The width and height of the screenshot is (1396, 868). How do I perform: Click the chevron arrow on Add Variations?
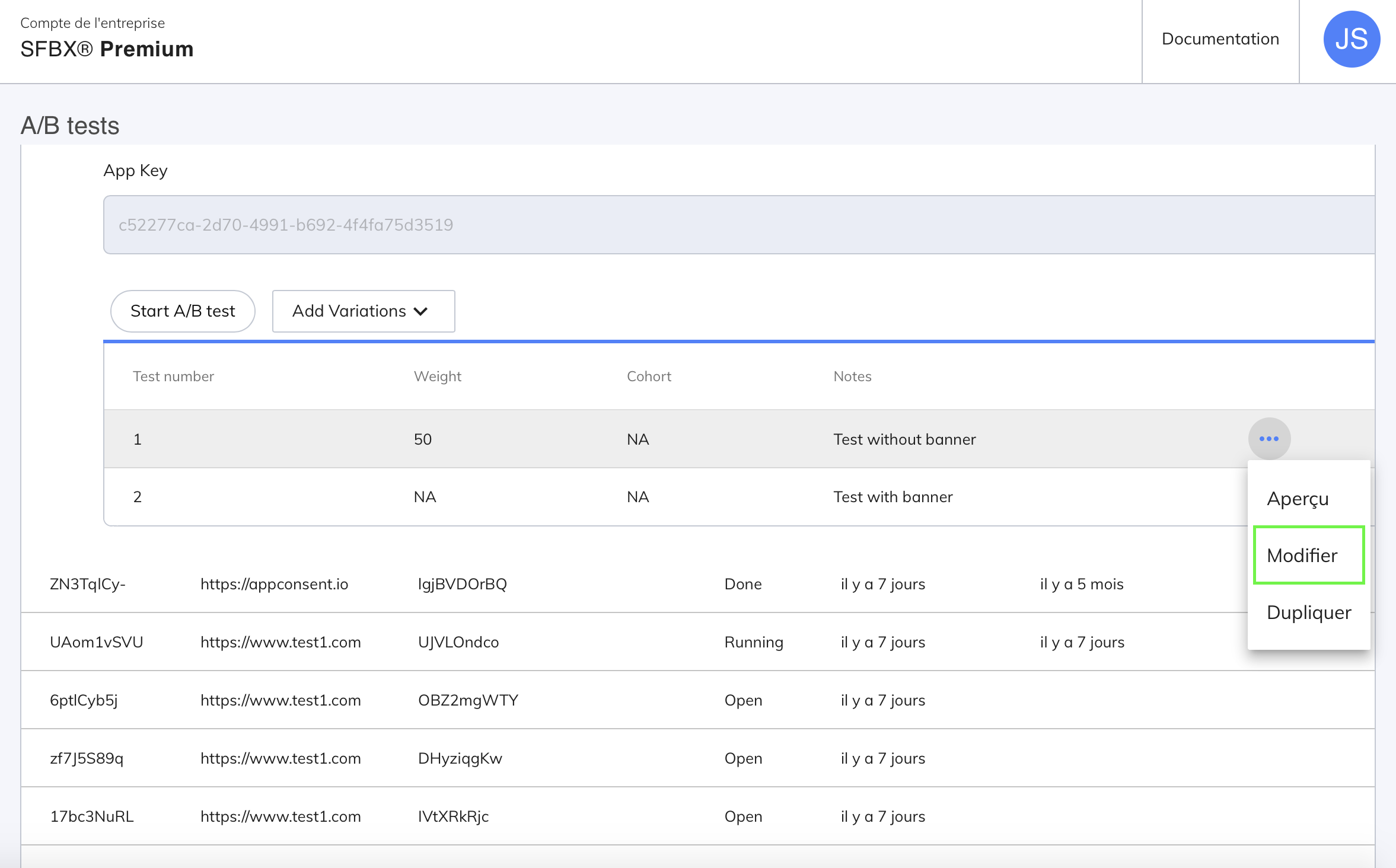pos(420,312)
